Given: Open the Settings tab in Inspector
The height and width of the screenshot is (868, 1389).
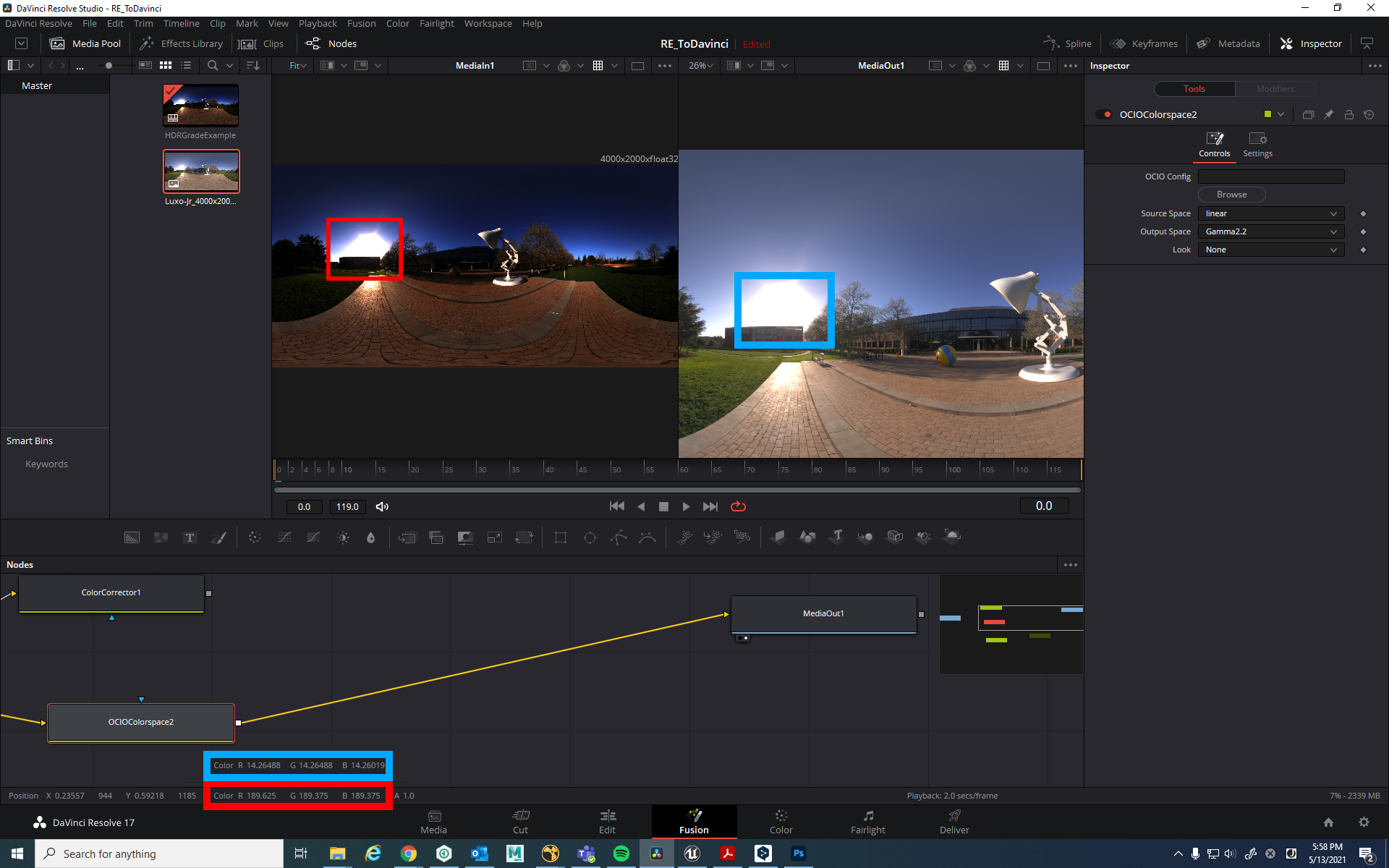Looking at the screenshot, I should tap(1257, 145).
